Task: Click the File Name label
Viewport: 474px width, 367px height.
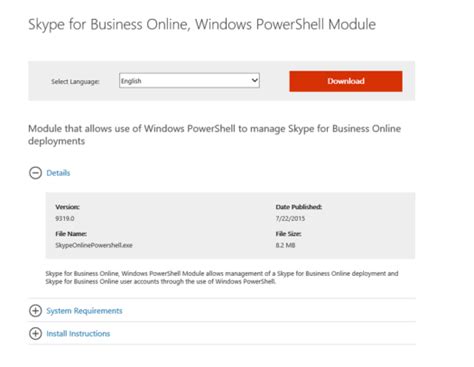Action: [71, 234]
